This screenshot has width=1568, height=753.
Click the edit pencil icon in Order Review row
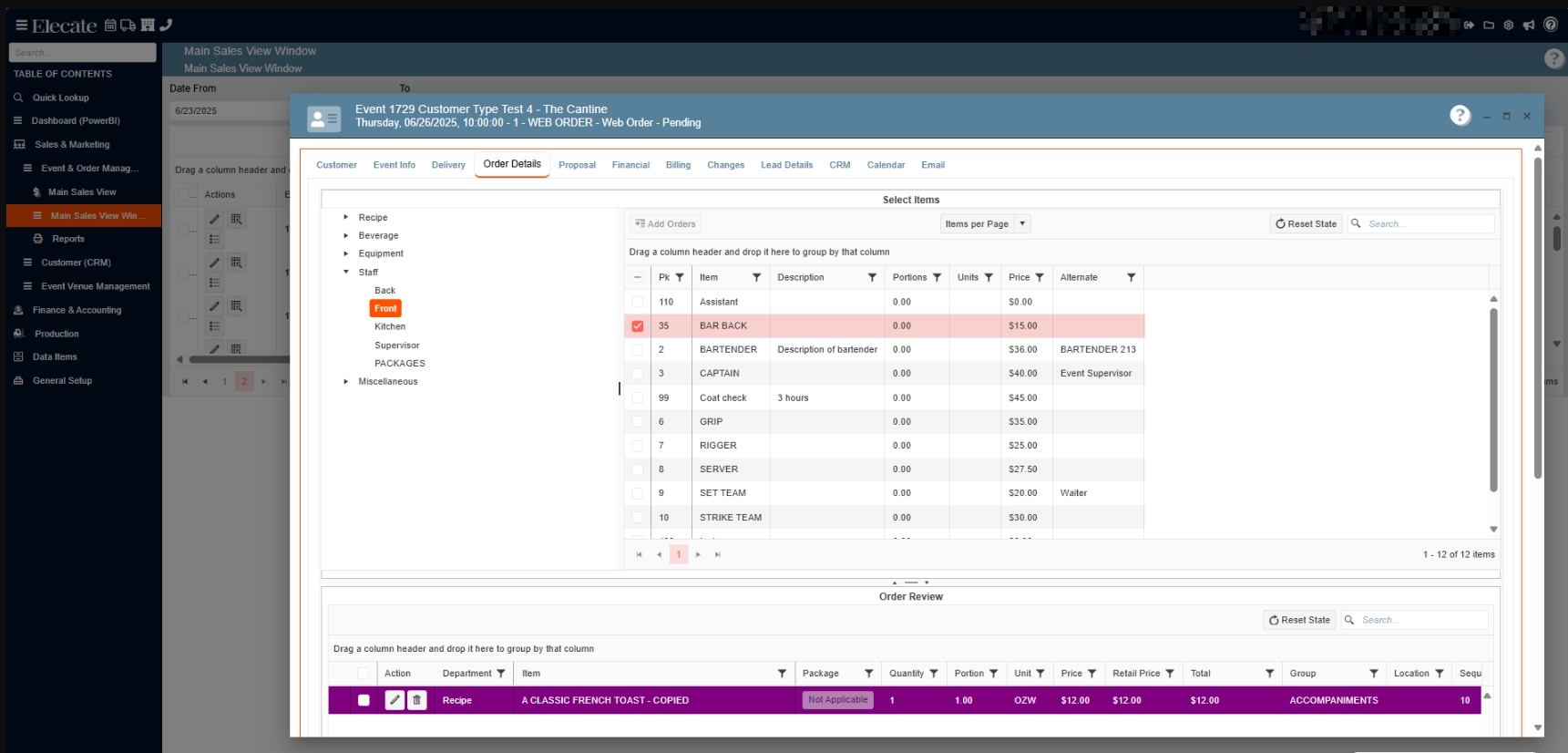395,700
